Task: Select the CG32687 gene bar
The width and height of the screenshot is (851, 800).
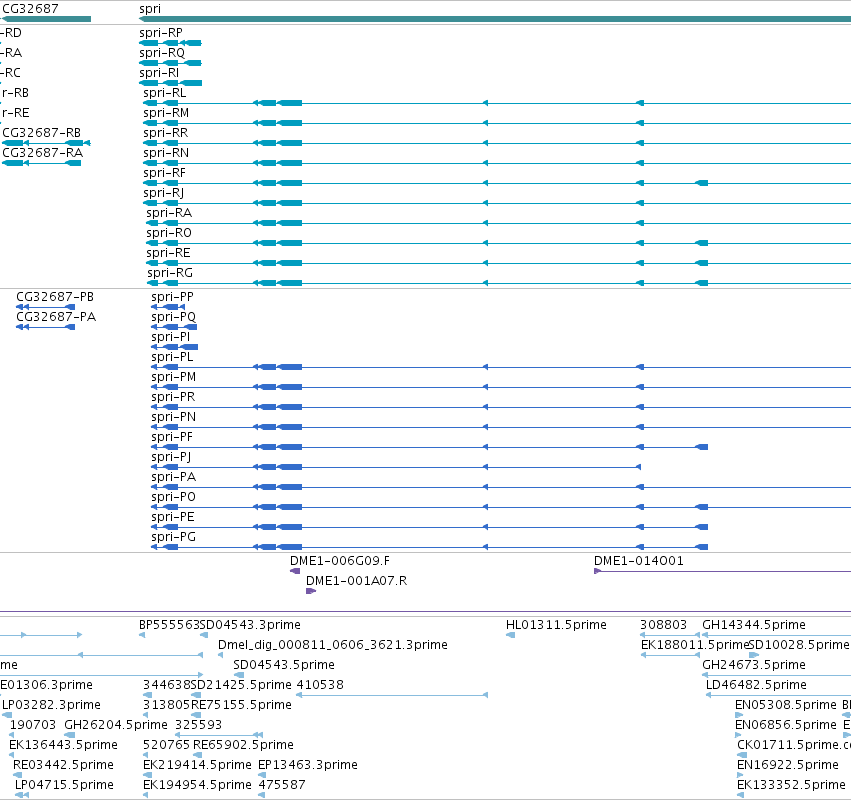Action: tap(46, 19)
